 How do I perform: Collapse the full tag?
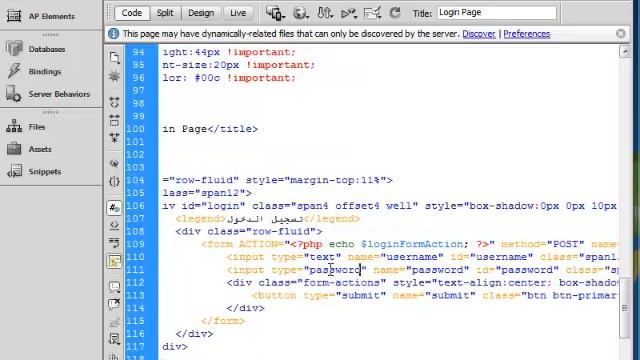pos(114,102)
